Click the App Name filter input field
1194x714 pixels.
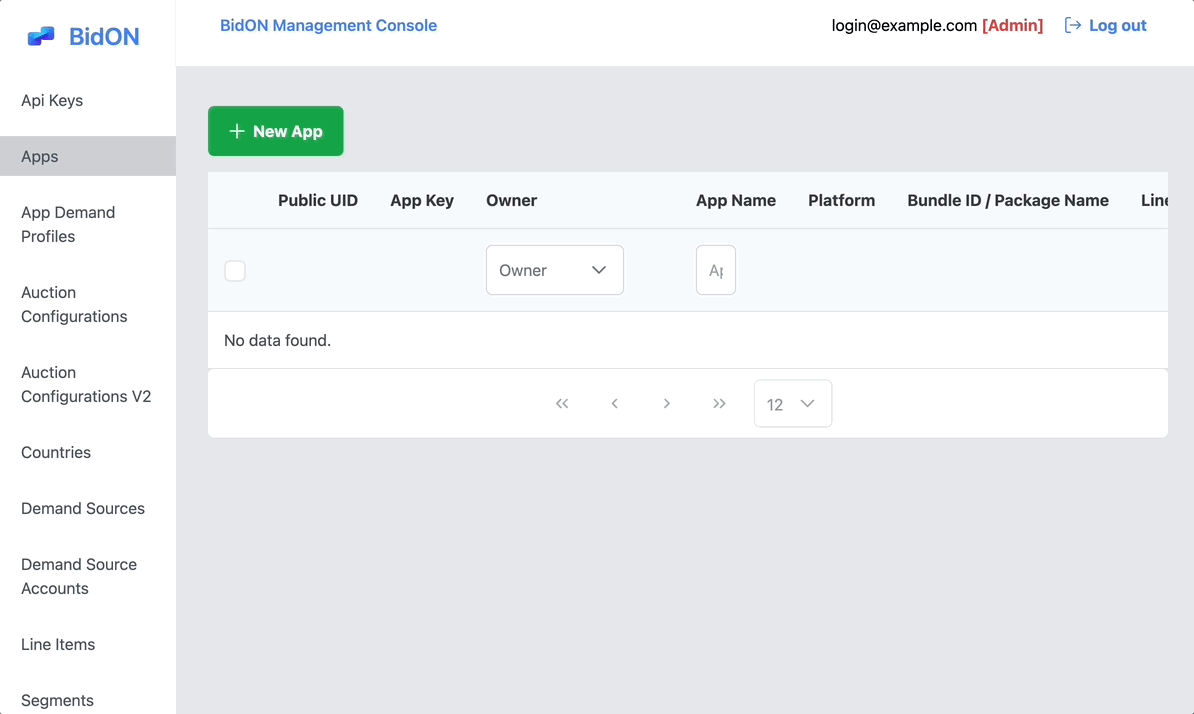716,270
